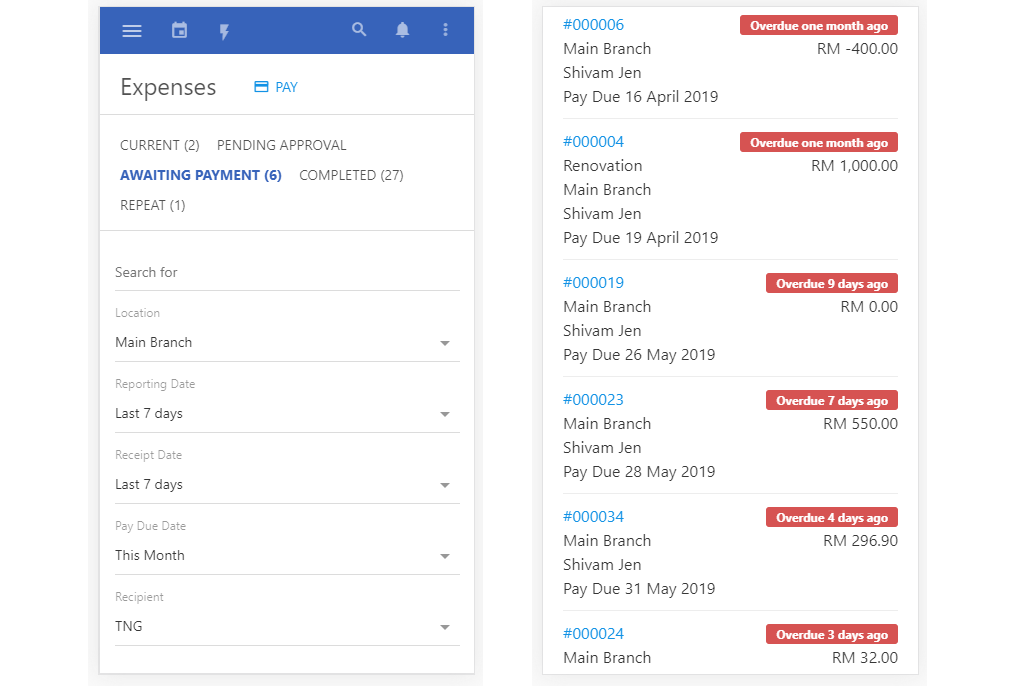This screenshot has width=1029, height=686.
Task: Expand the Reporting Date selector
Action: (286, 413)
